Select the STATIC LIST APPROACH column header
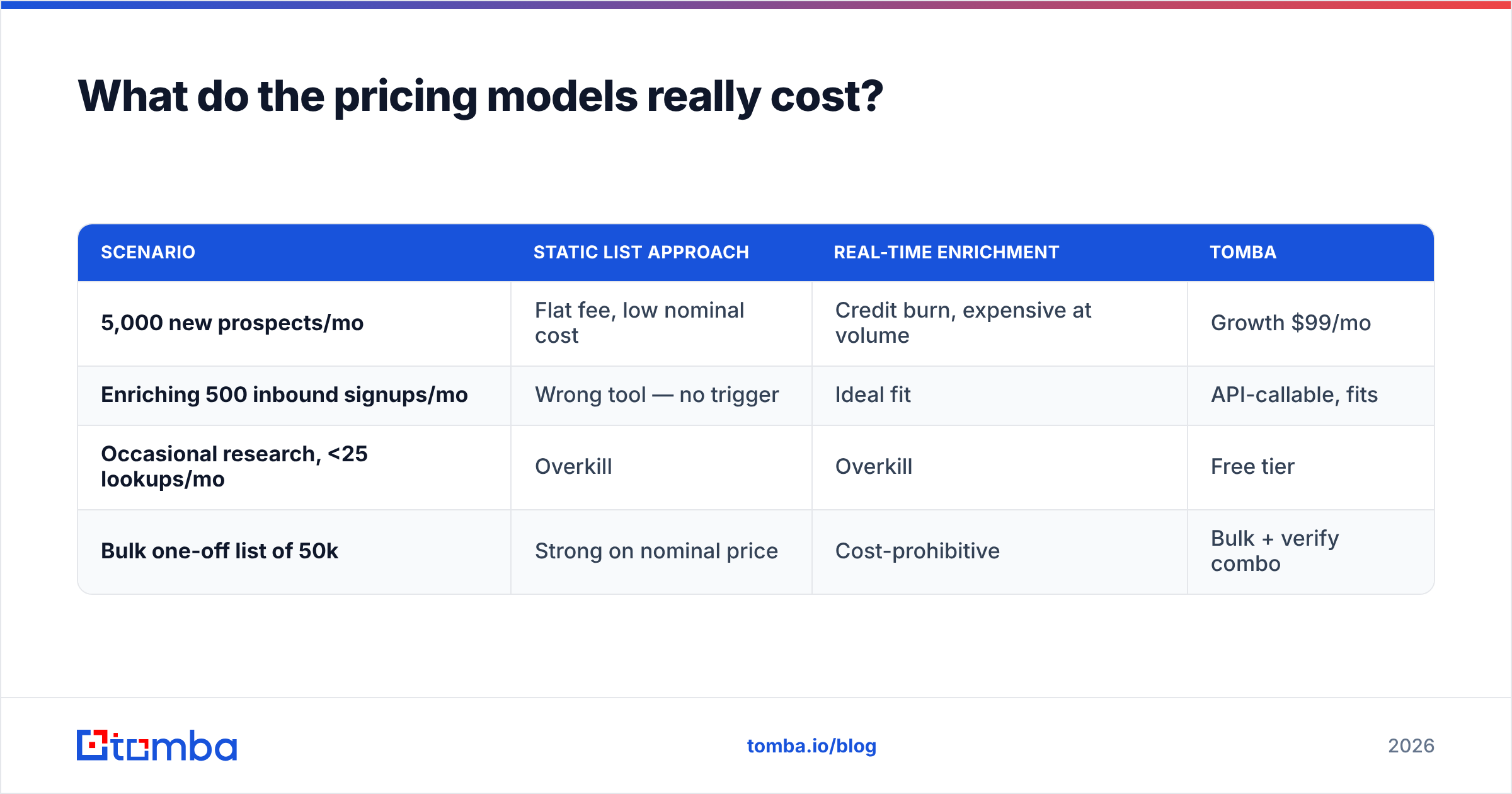The height and width of the screenshot is (794, 1512). 641,252
